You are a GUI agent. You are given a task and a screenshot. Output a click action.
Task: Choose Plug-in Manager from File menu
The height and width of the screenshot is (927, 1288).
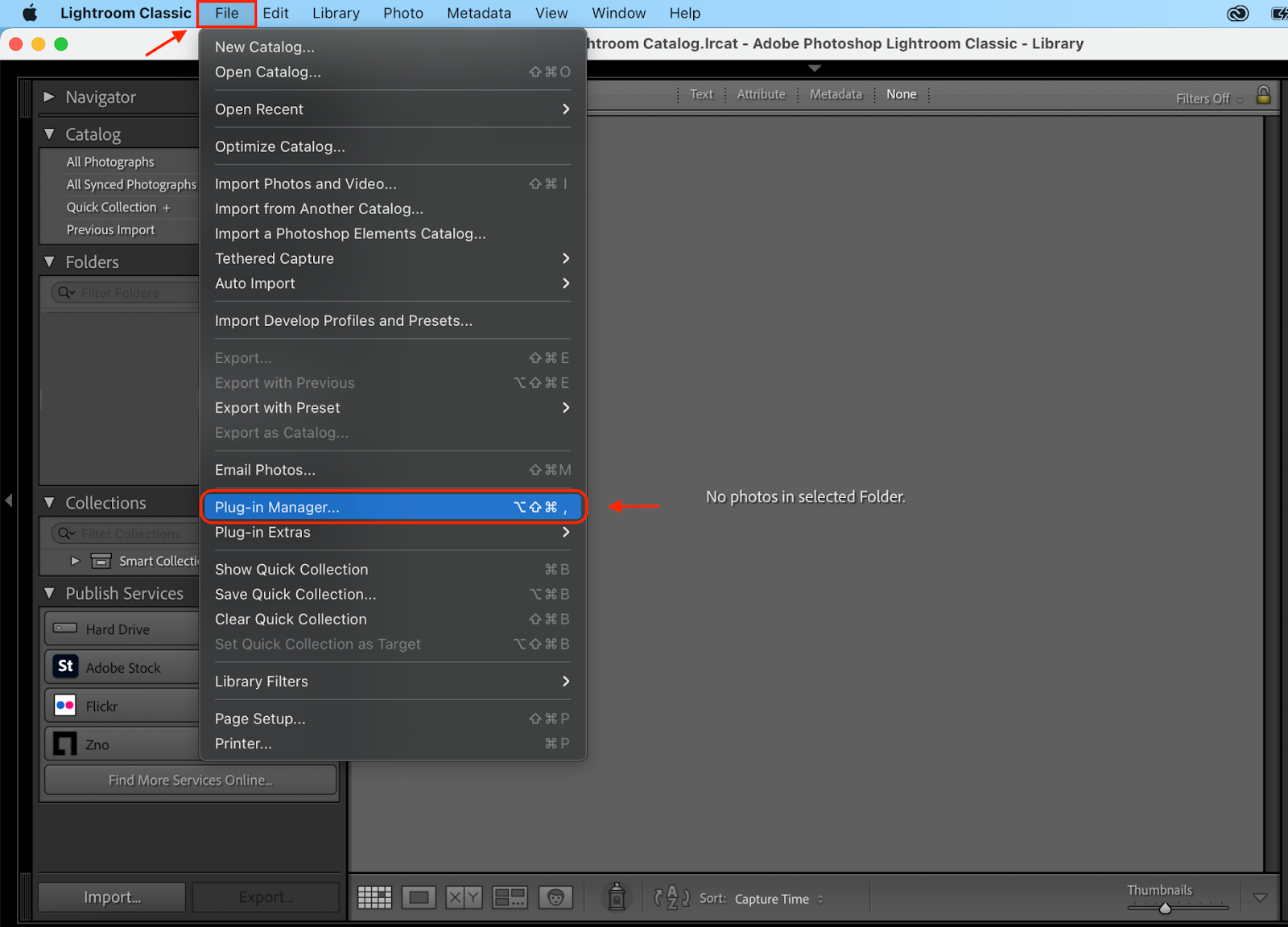tap(393, 507)
